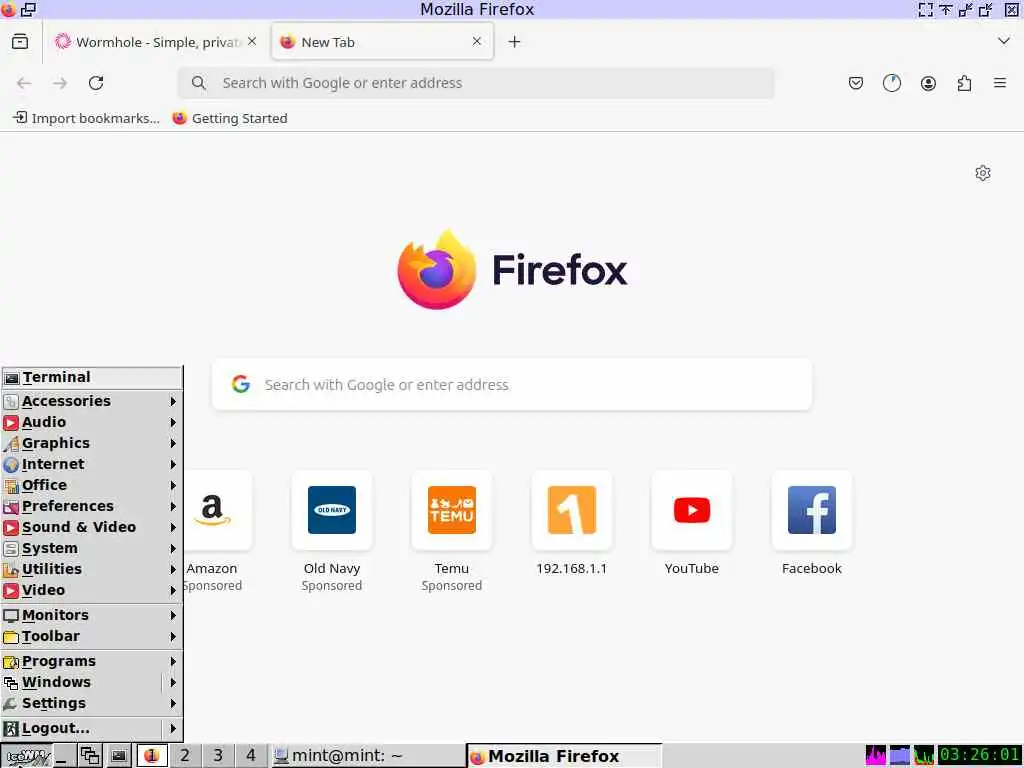Open the Settings submenu
This screenshot has height=768, width=1024.
pyautogui.click(x=91, y=703)
